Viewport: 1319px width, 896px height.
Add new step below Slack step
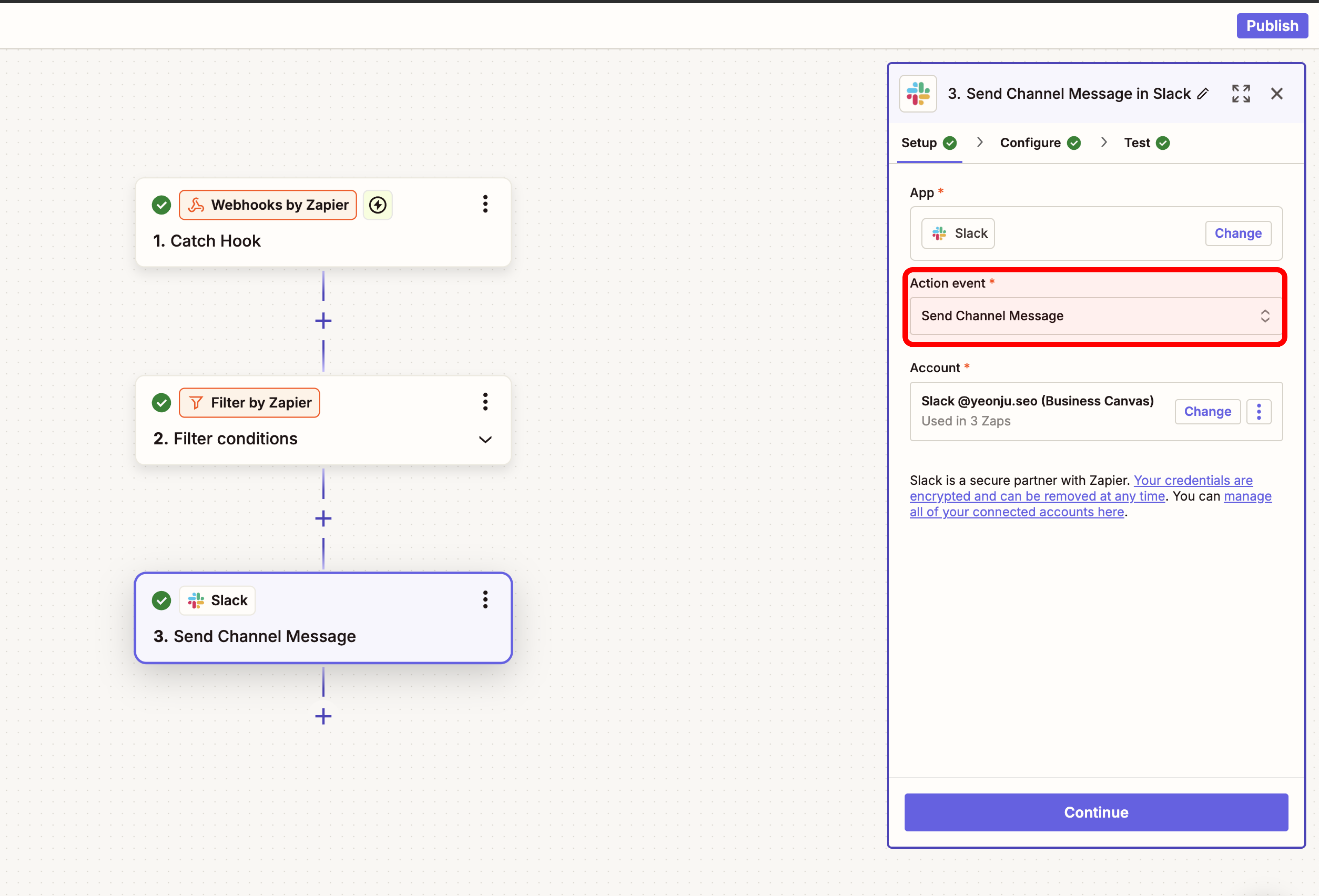(324, 716)
